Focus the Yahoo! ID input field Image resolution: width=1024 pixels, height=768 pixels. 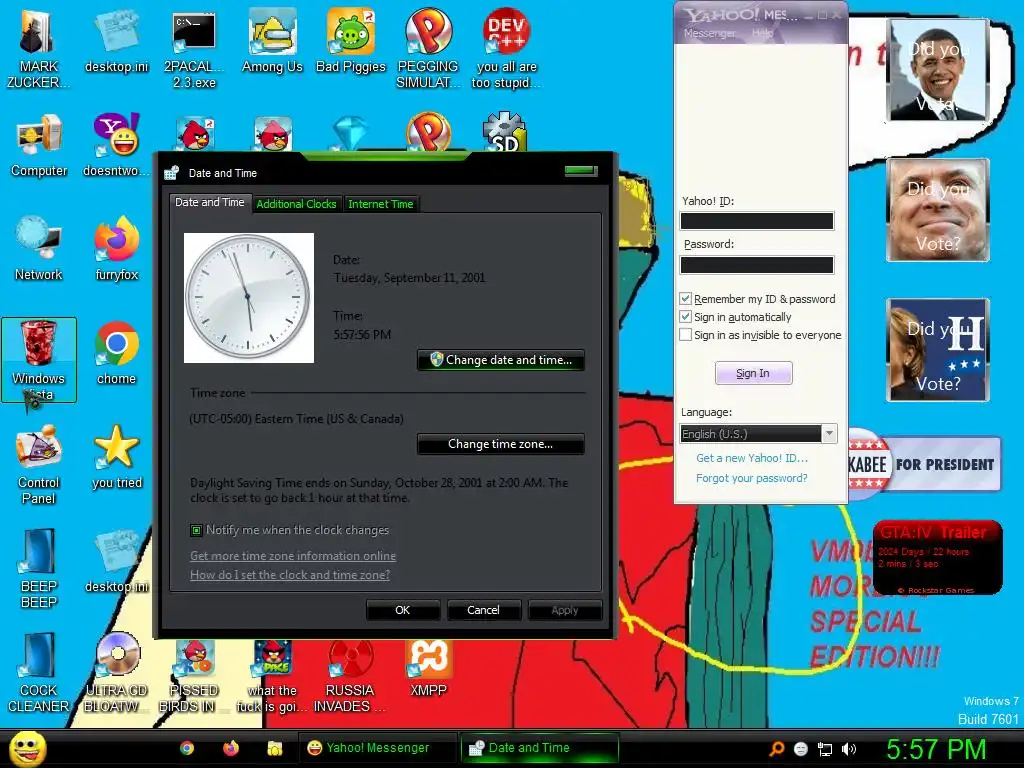tap(757, 221)
